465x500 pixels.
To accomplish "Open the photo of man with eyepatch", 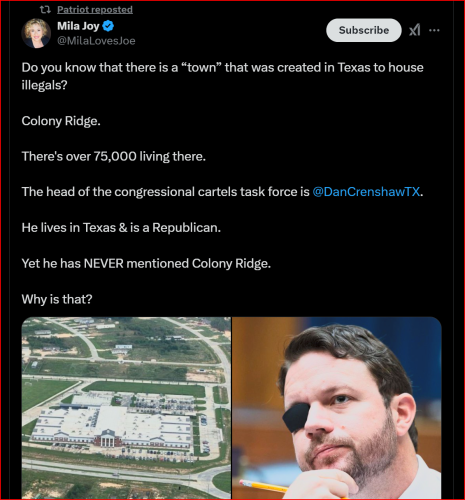I will pyautogui.click(x=337, y=408).
